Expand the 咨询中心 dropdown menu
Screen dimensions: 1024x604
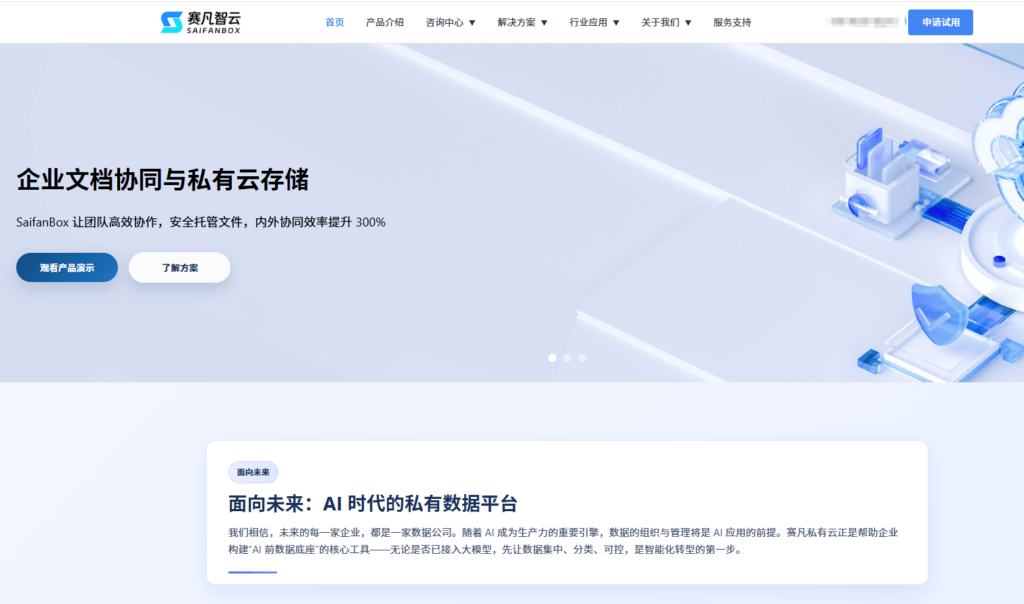click(x=450, y=22)
